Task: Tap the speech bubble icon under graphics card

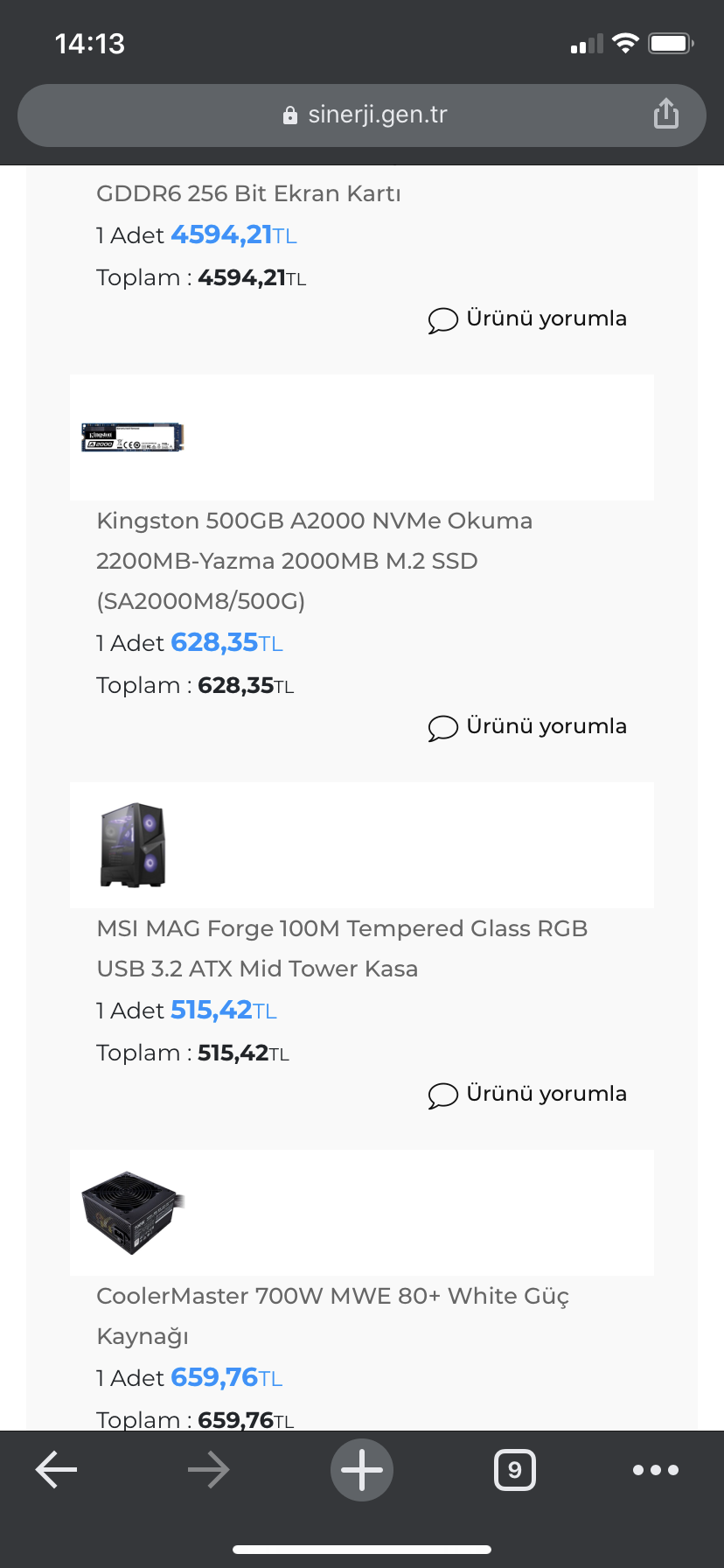Action: point(442,320)
